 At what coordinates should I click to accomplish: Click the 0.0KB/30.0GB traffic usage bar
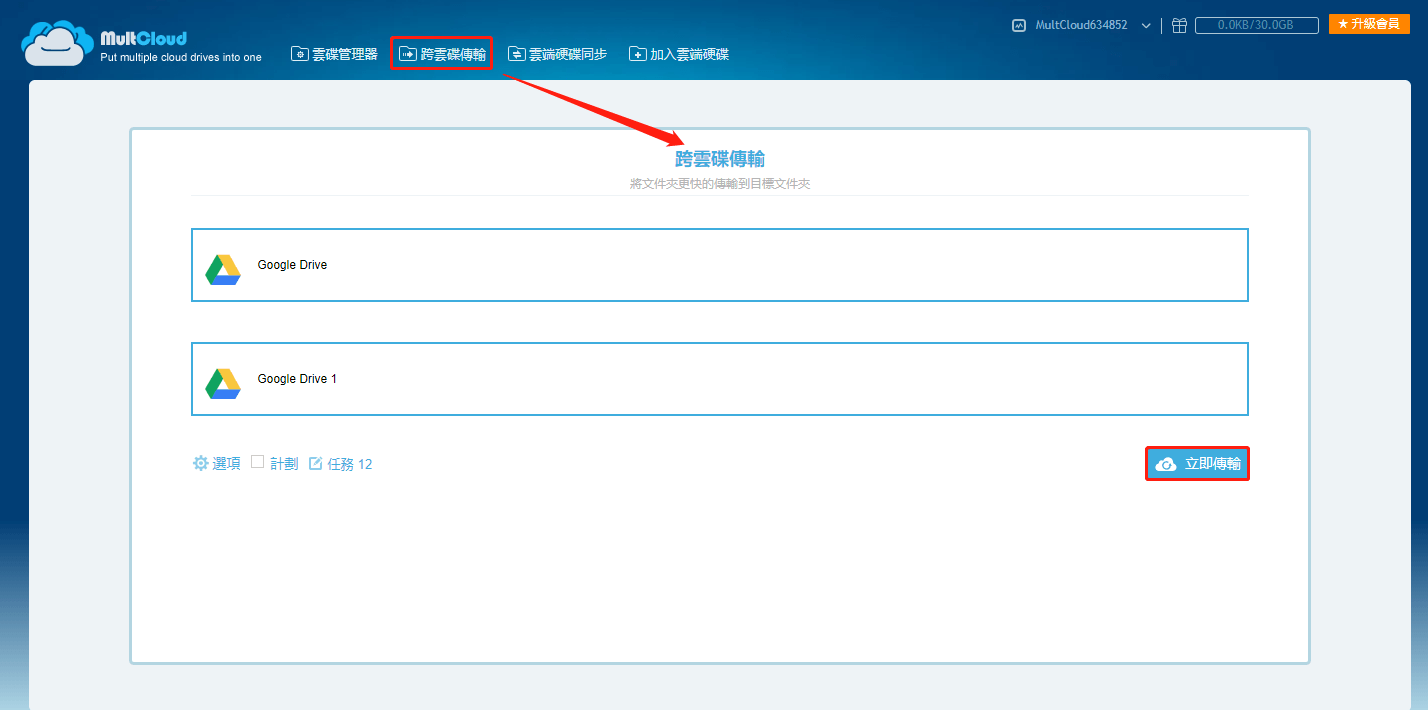(x=1257, y=25)
